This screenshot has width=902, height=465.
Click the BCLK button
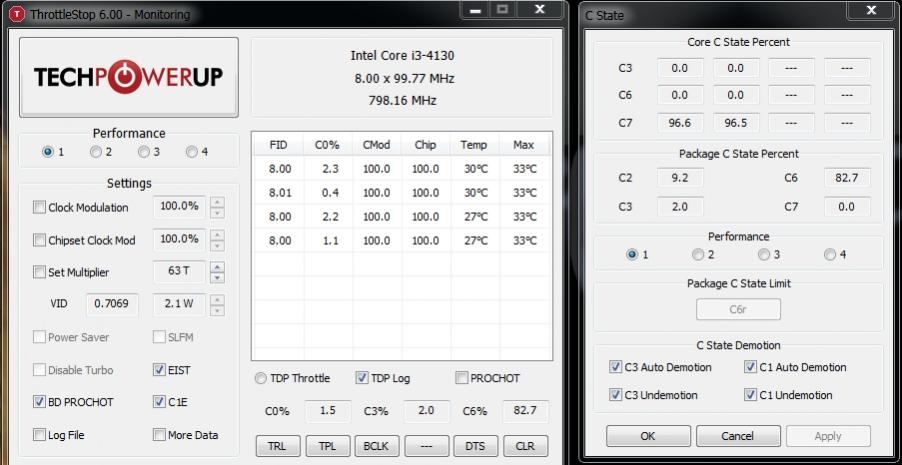click(377, 446)
